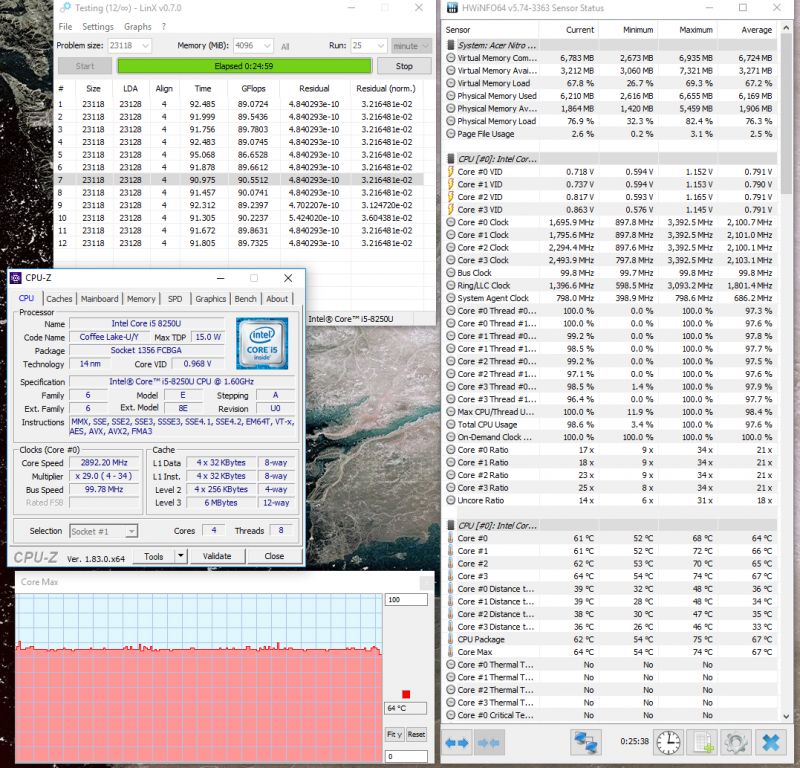Click the blue X icon in HWiNFO toolbar
Image resolution: width=800 pixels, height=768 pixels.
(770, 742)
